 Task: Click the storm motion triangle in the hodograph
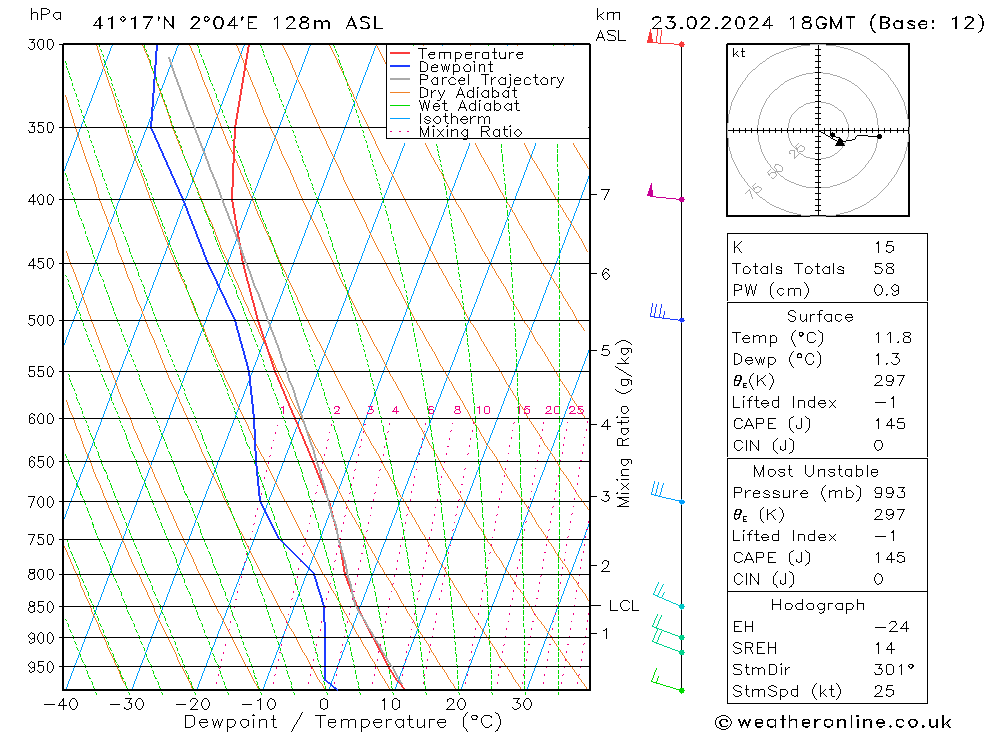tap(840, 142)
